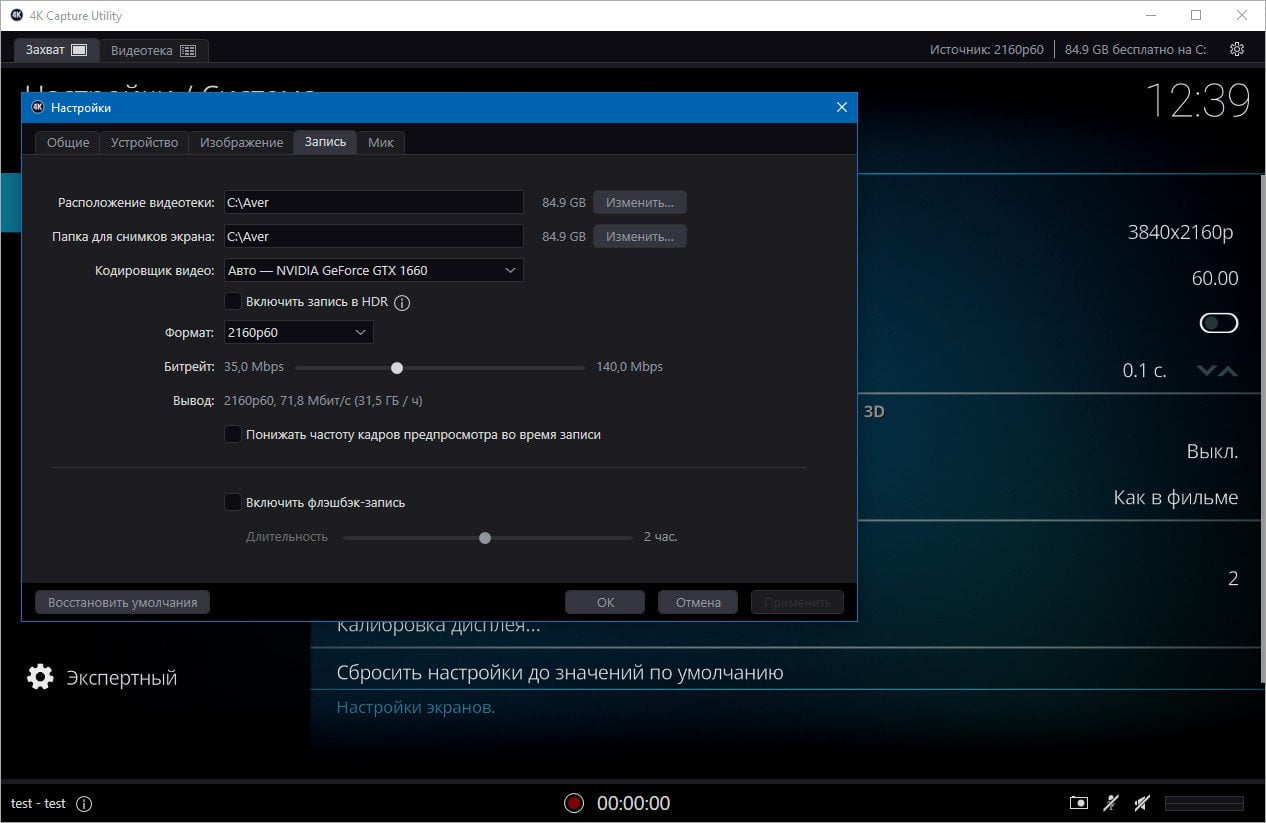Enable Включить флэшбэк-запись checkbox

[232, 503]
